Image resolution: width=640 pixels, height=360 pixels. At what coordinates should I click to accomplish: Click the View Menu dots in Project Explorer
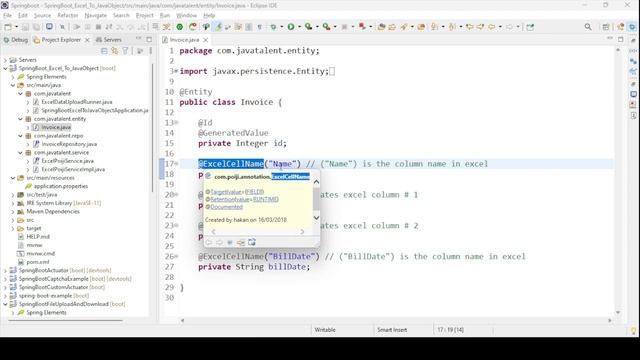pos(151,51)
